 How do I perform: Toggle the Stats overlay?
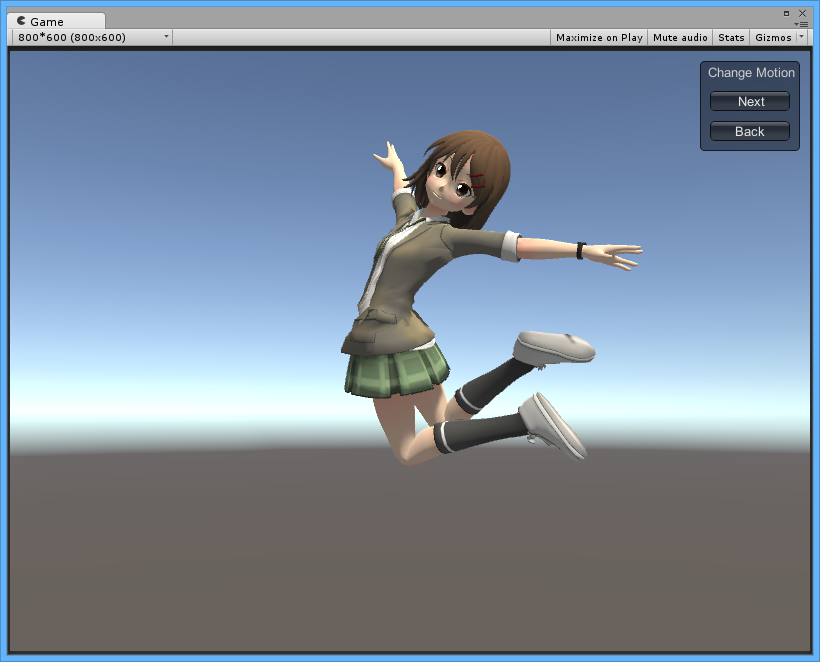731,37
